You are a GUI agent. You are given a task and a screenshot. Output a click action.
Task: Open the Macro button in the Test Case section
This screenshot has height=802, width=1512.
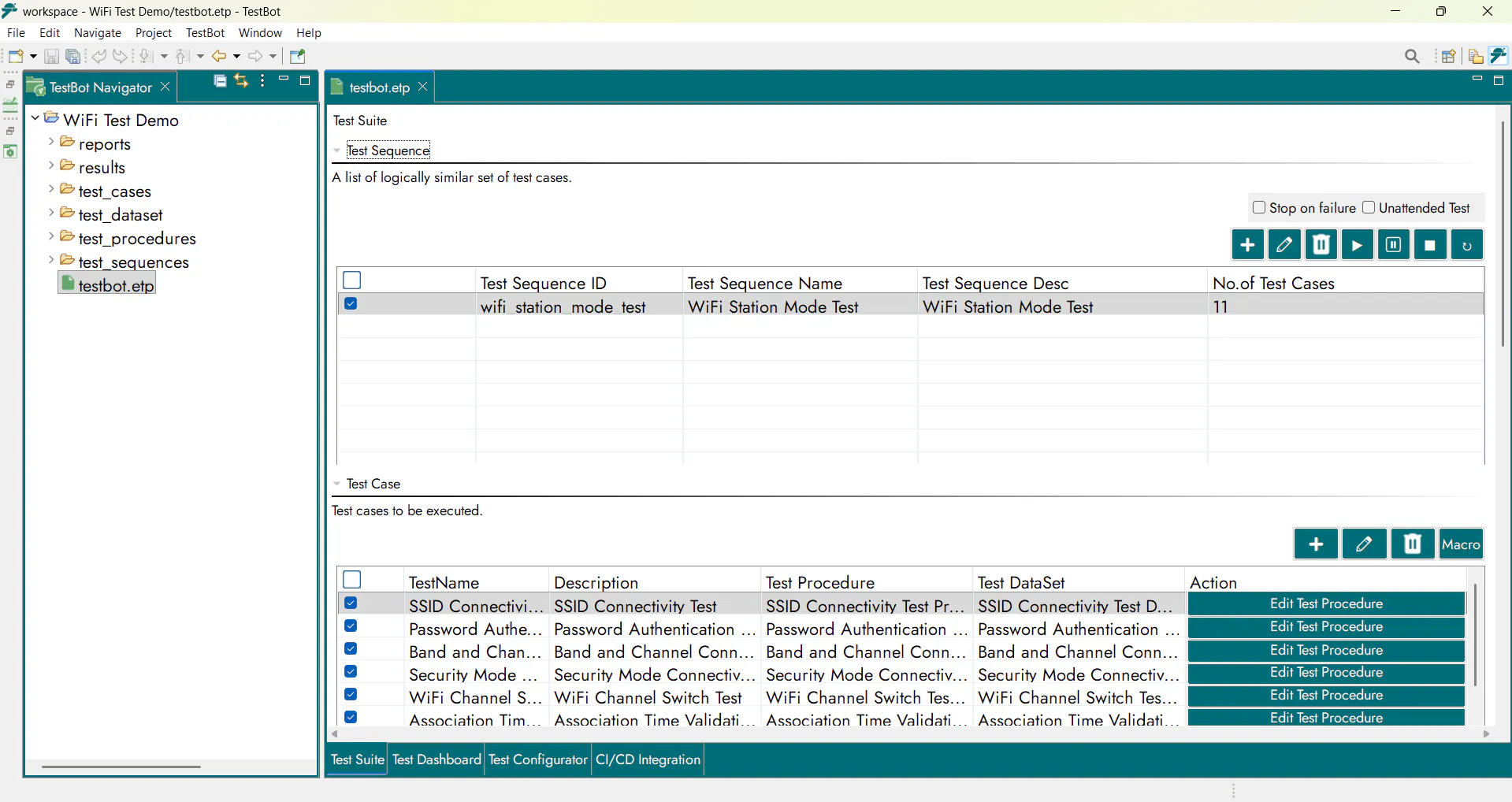[1461, 544]
